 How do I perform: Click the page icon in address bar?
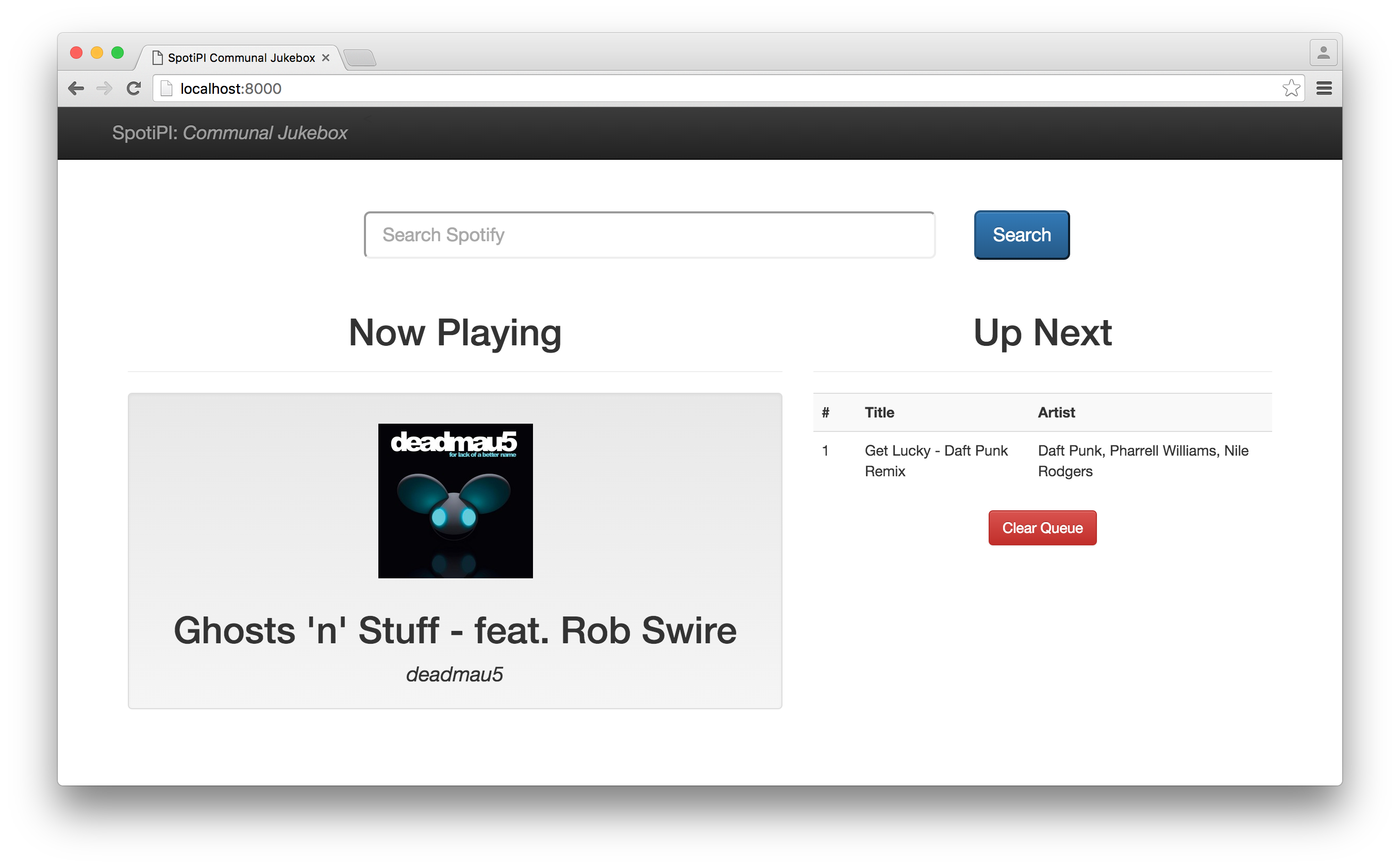pyautogui.click(x=166, y=89)
